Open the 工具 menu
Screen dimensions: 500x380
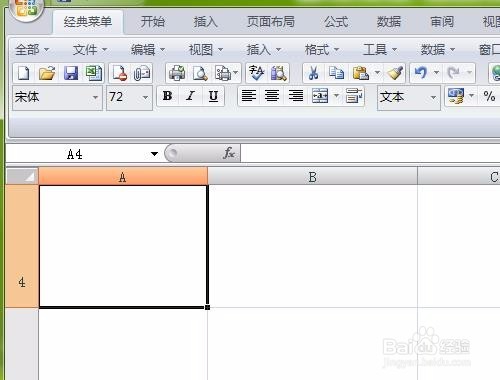[380, 50]
